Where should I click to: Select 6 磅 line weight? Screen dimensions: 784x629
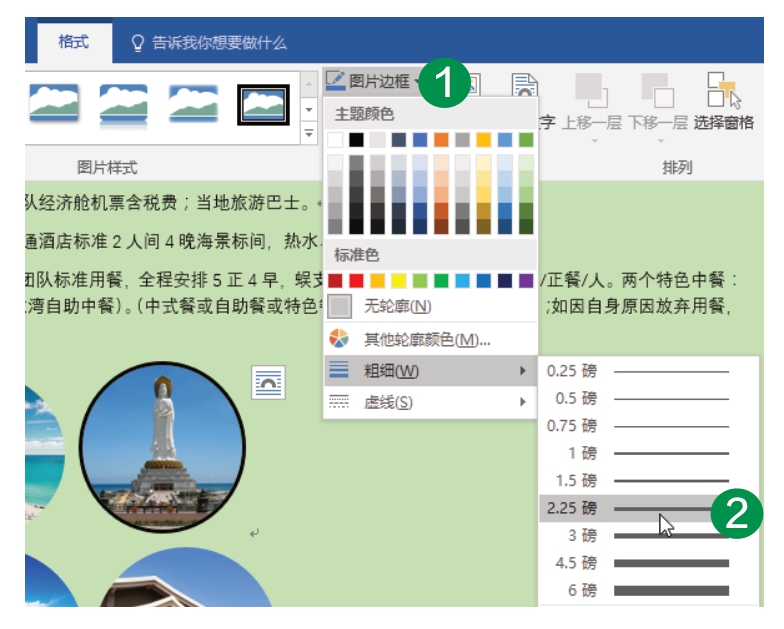(648, 590)
